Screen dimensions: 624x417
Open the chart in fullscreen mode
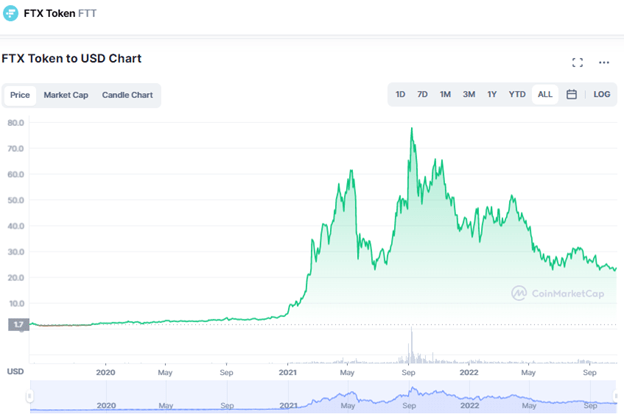coord(577,62)
